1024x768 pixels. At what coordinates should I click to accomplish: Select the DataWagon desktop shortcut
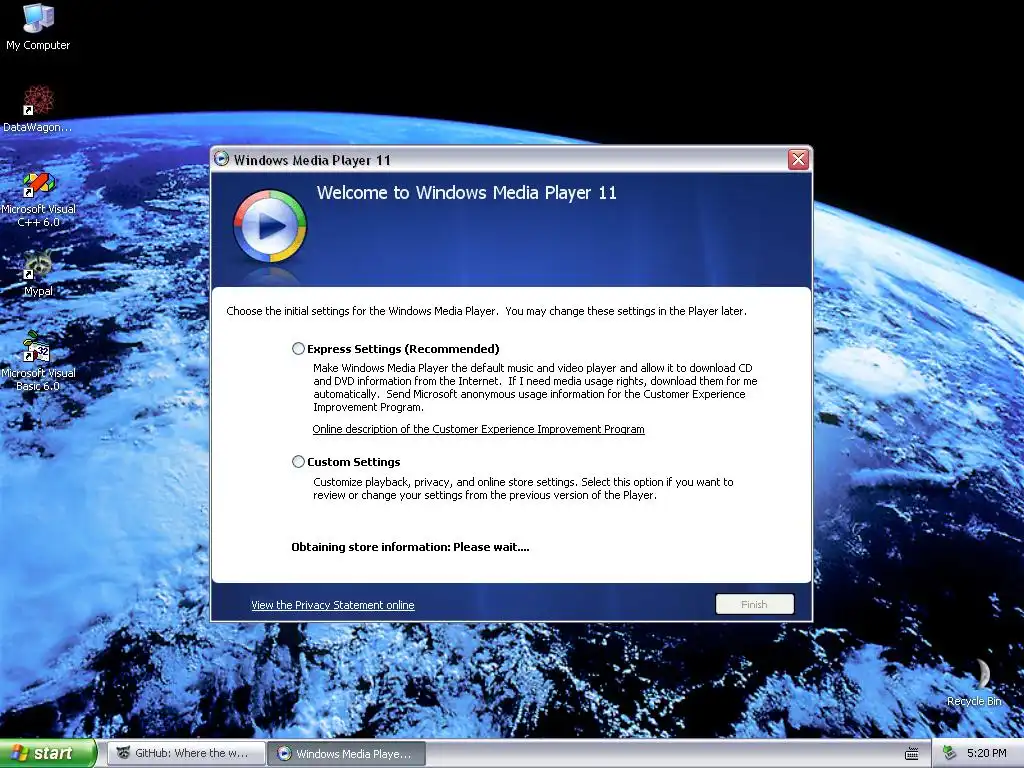point(38,109)
